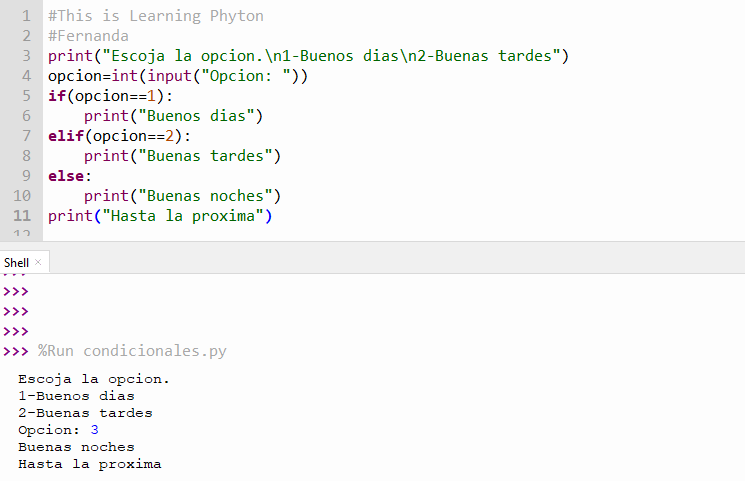Click line number 5 in the gutter
Viewport: 745px width, 481px height.
tap(25, 96)
